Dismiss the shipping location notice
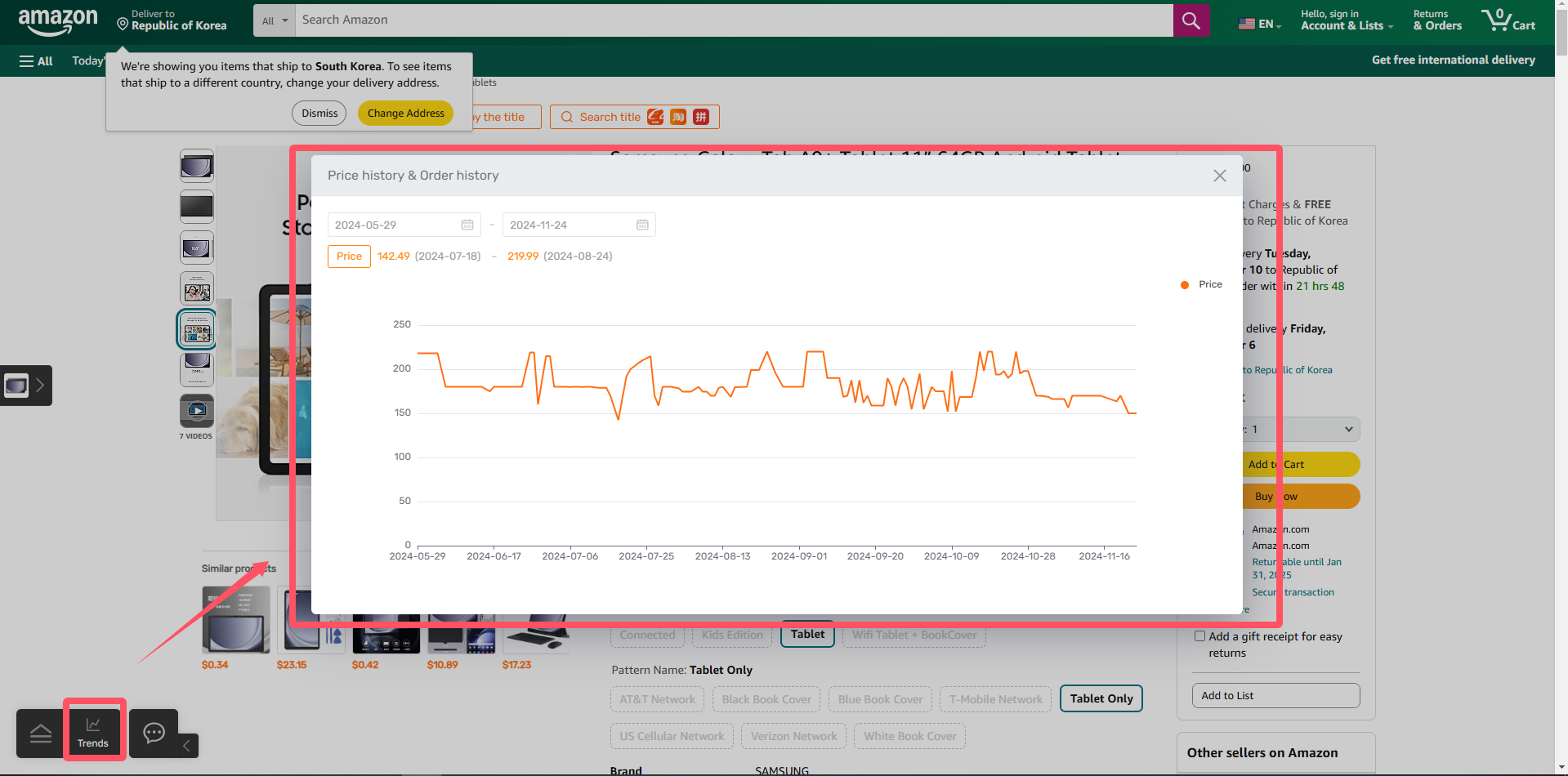This screenshot has height=776, width=1568. click(x=319, y=114)
